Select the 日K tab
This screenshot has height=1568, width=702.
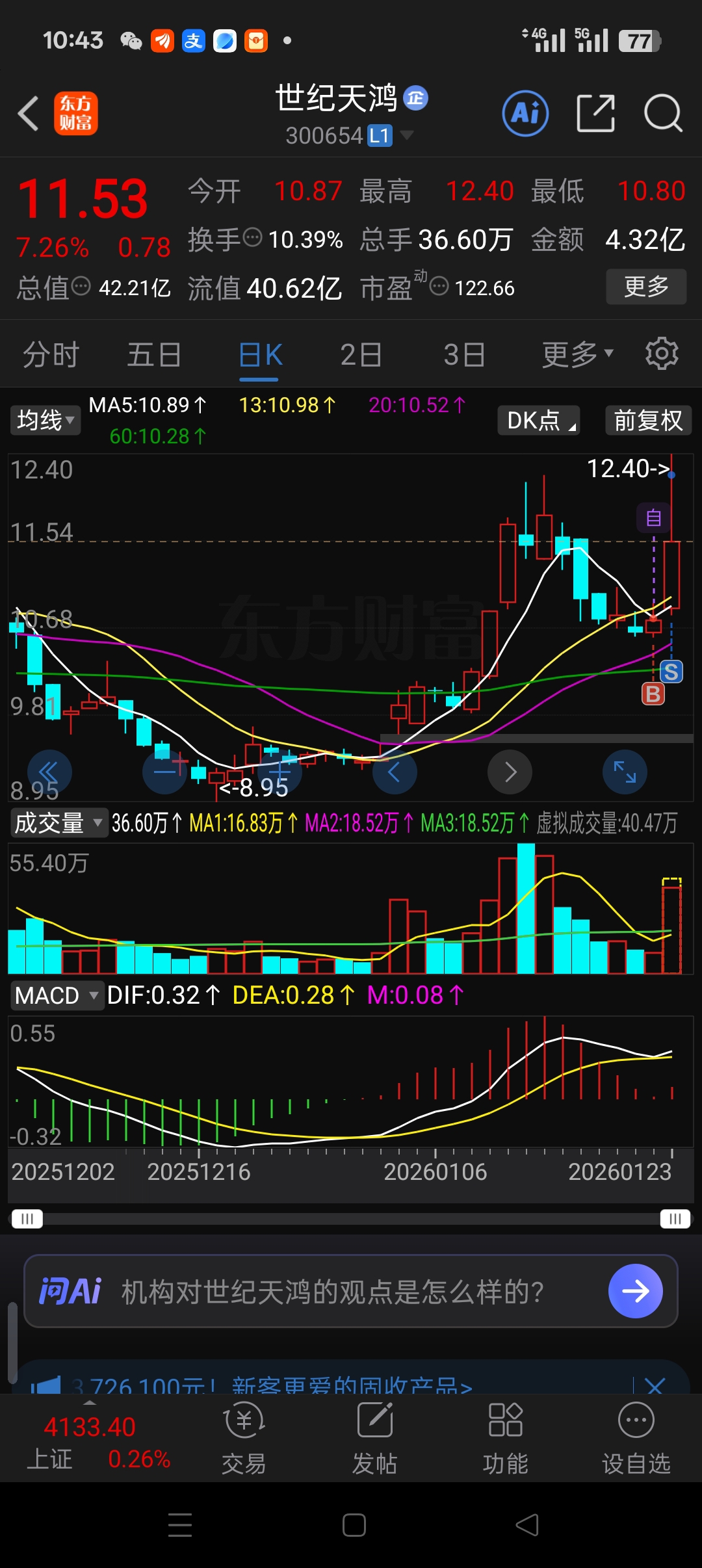(260, 354)
